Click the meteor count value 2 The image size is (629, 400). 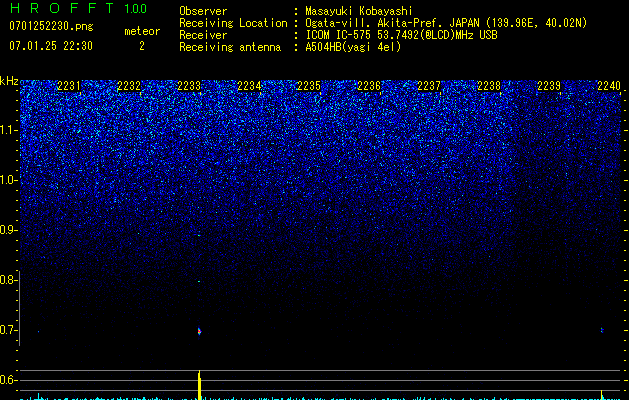pyautogui.click(x=142, y=46)
